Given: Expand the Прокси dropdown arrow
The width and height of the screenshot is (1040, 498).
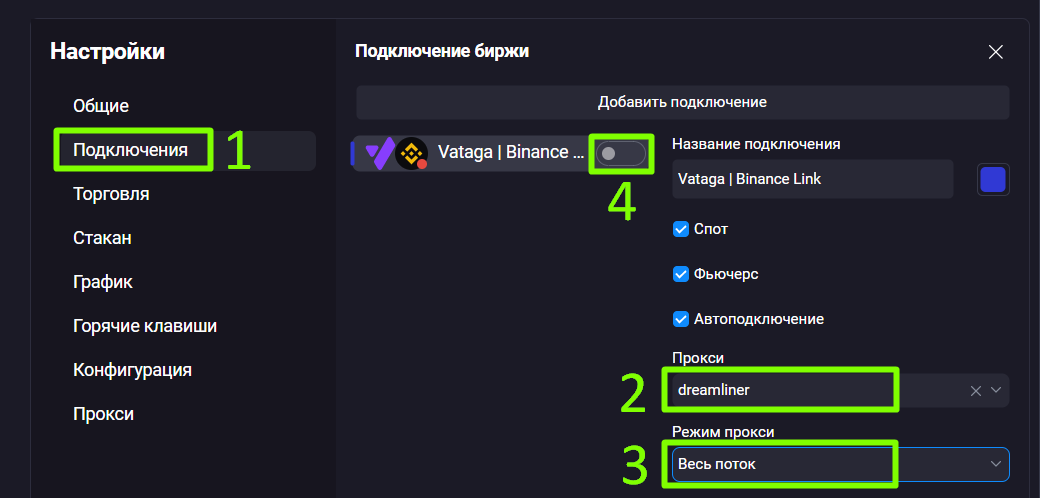Looking at the screenshot, I should [x=995, y=391].
